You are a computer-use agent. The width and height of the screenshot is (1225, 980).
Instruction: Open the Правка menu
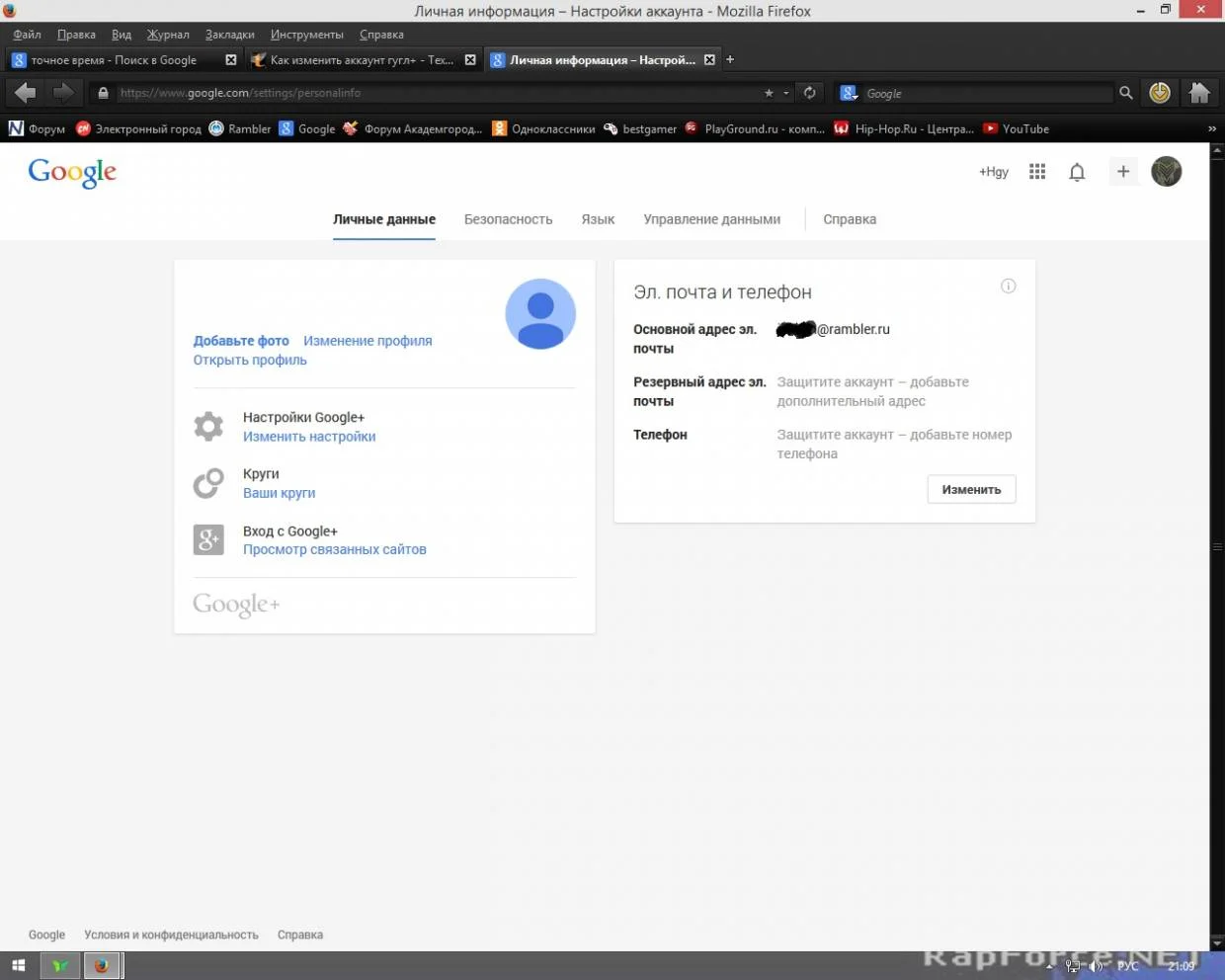pos(76,35)
